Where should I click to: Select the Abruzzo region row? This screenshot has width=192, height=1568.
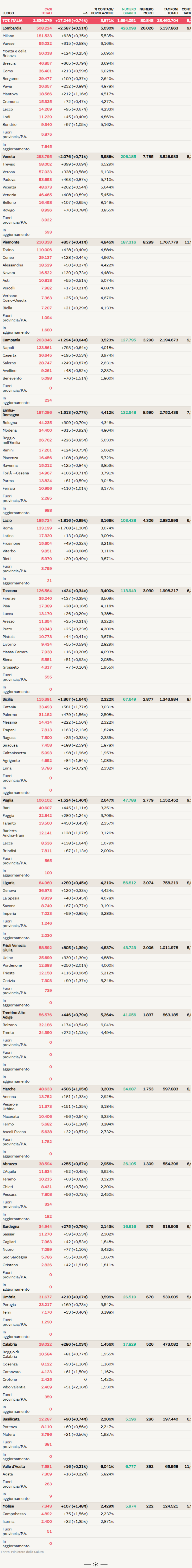[x=96, y=1164]
